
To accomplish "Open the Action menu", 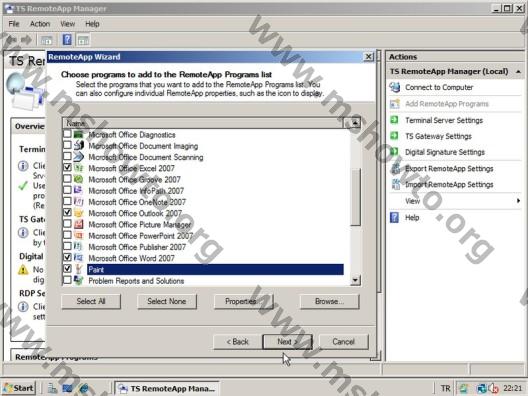I will tap(40, 24).
